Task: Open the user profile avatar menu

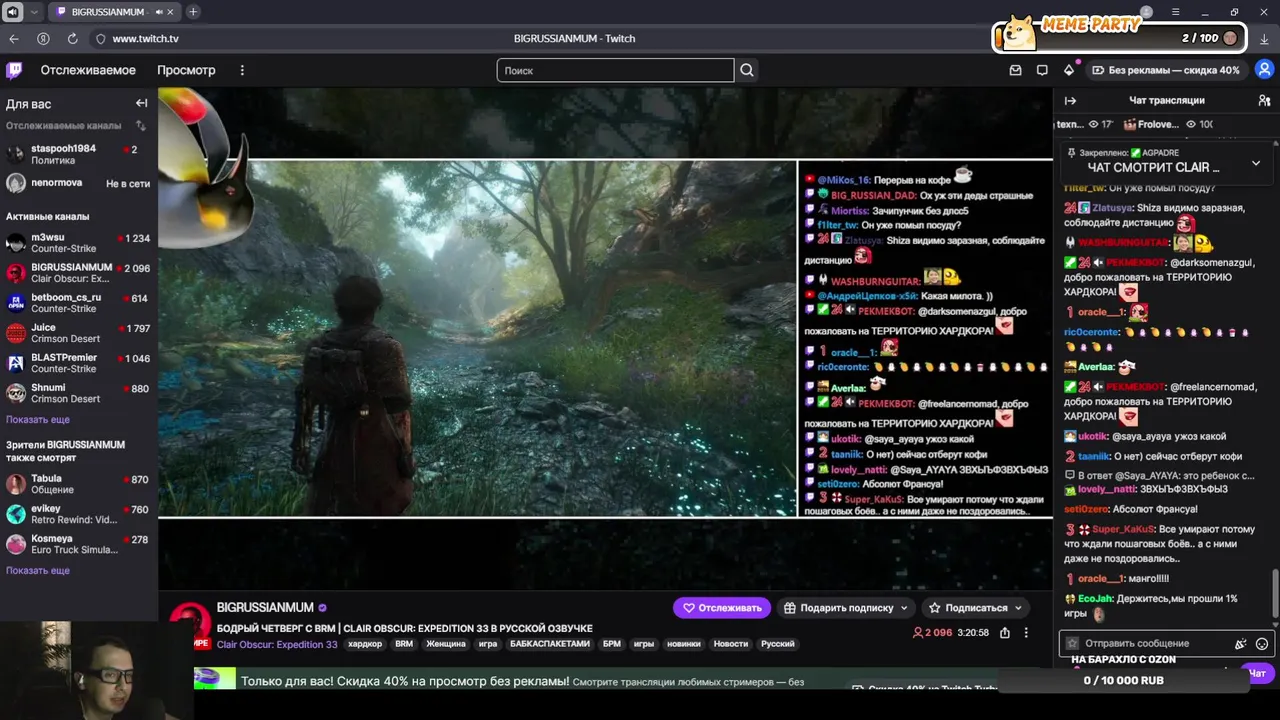Action: tap(1264, 70)
